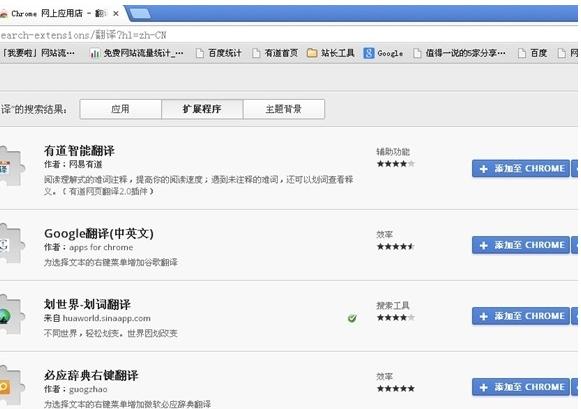Add 必应辞典右键翻译 to Chrome
Viewport: 581px width, 409px height.
521,387
